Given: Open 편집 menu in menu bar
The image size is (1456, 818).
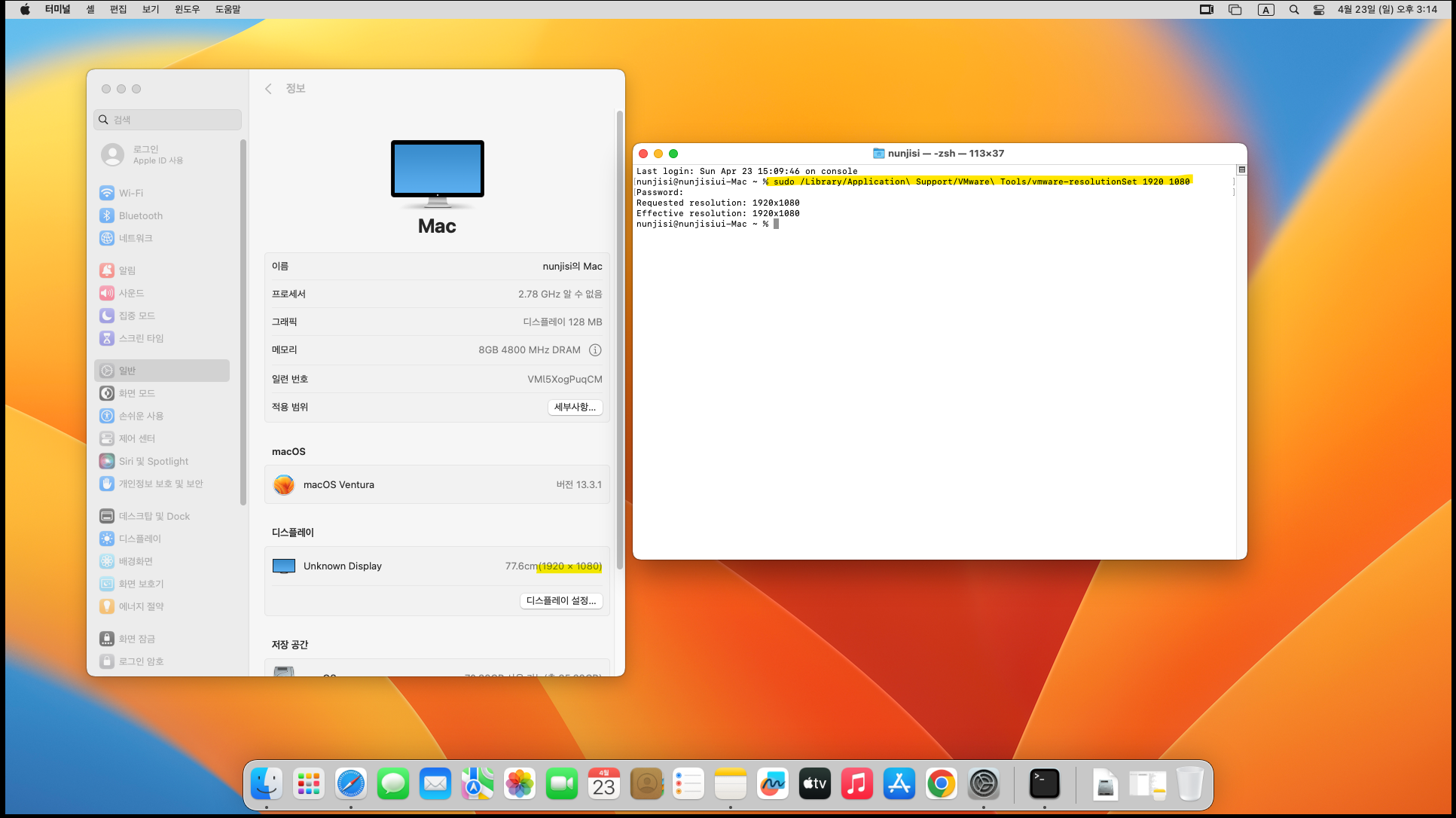Looking at the screenshot, I should (x=118, y=10).
